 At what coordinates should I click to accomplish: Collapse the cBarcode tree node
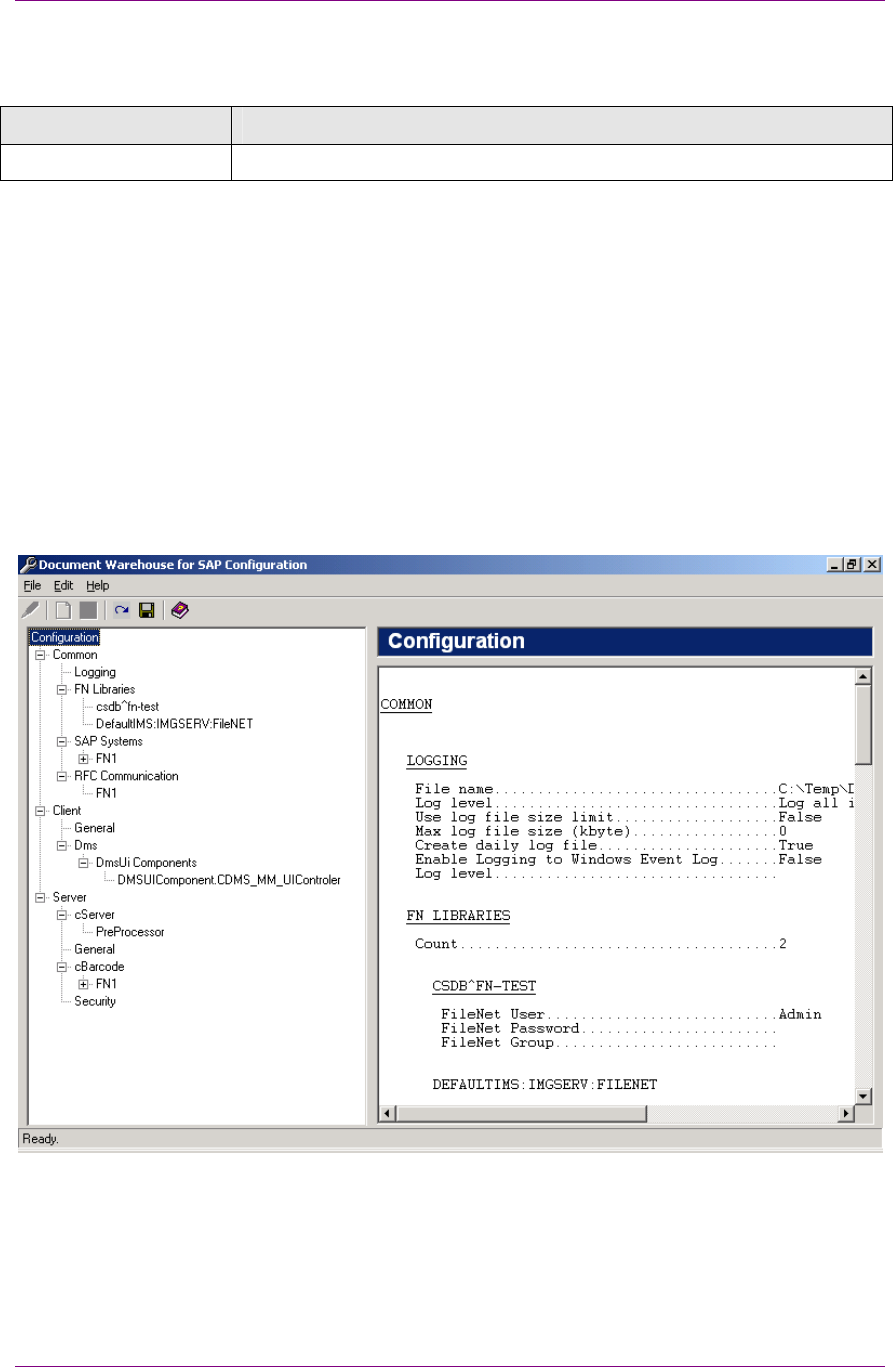point(62,967)
